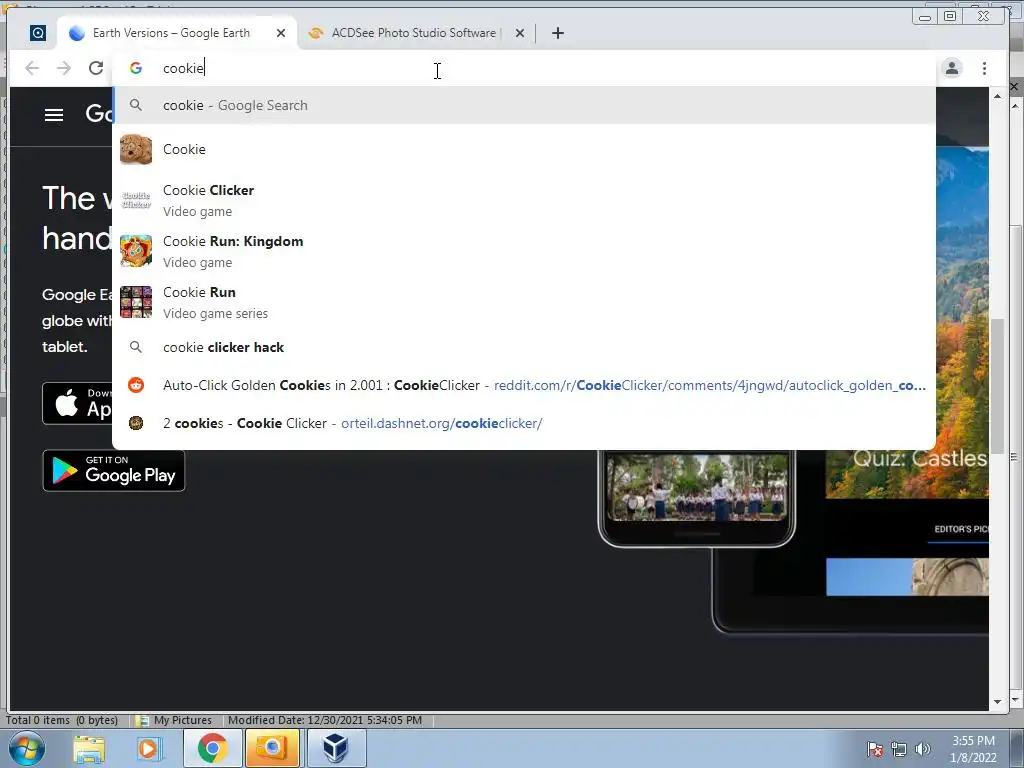Click the Modified Date status bar entry
Viewport: 1024px width, 768px height.
click(325, 720)
